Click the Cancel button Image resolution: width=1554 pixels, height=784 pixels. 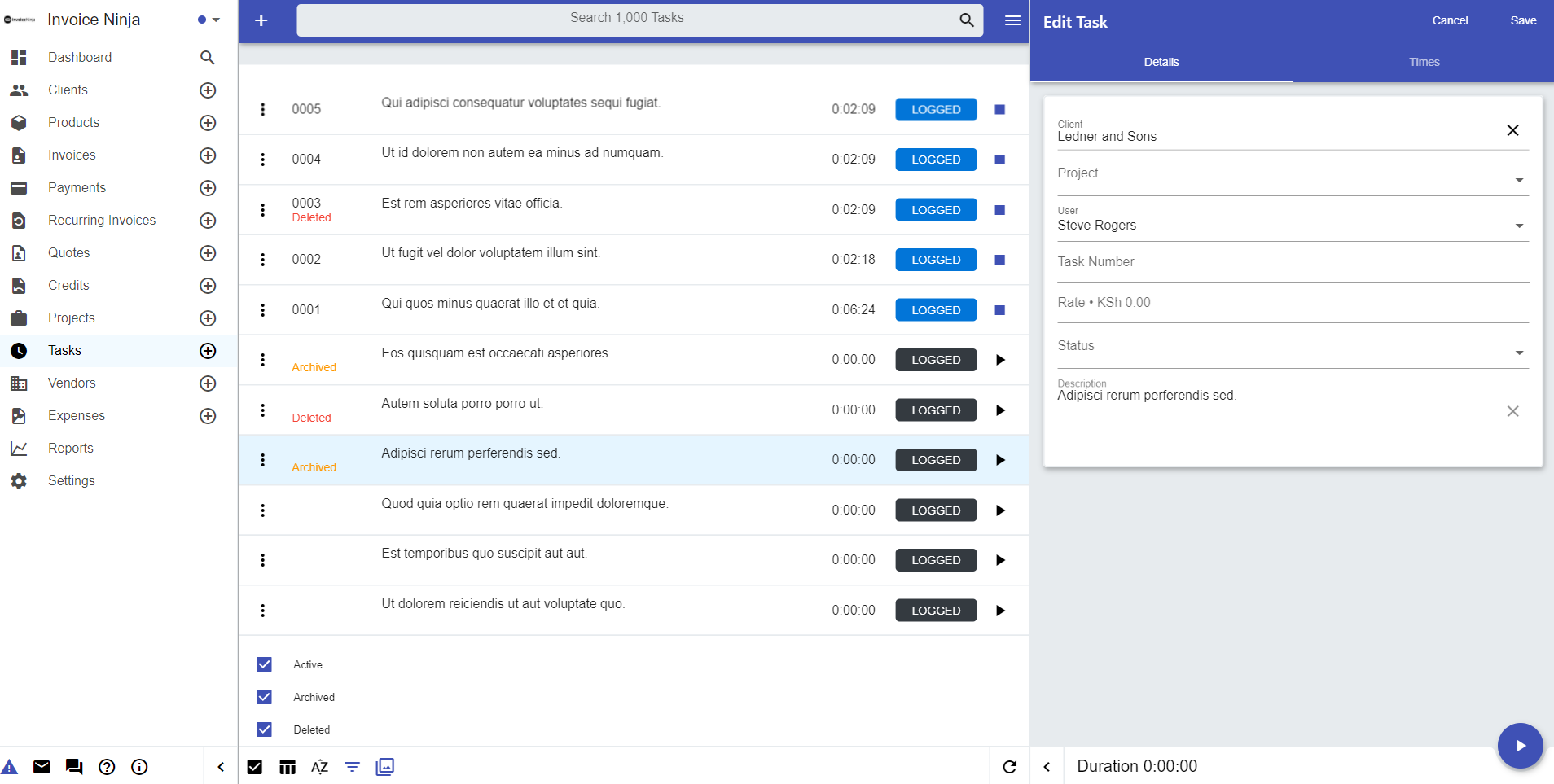1450,20
